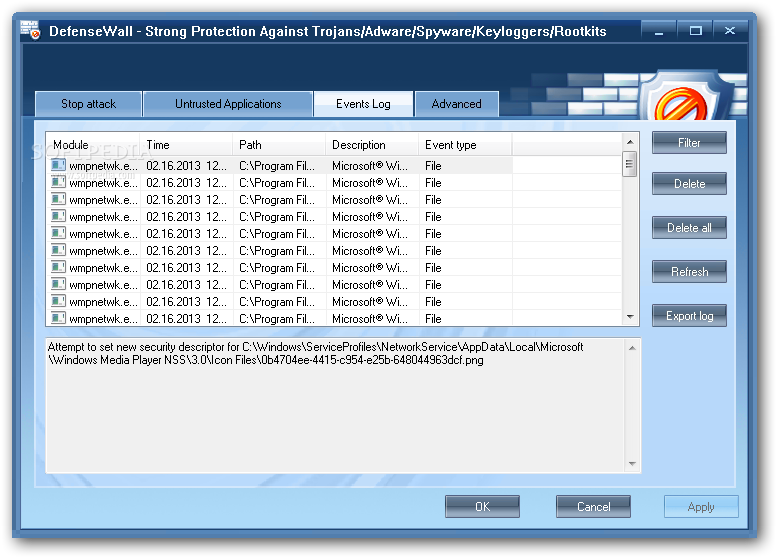777x558 pixels.
Task: Click the Export log button
Action: [689, 316]
